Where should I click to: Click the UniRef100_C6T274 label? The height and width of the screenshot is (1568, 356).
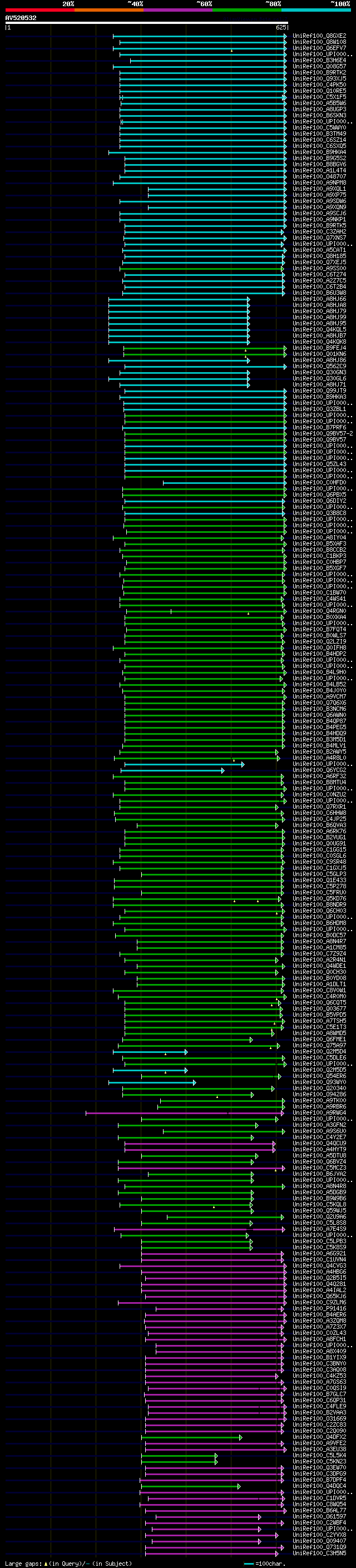point(319,275)
